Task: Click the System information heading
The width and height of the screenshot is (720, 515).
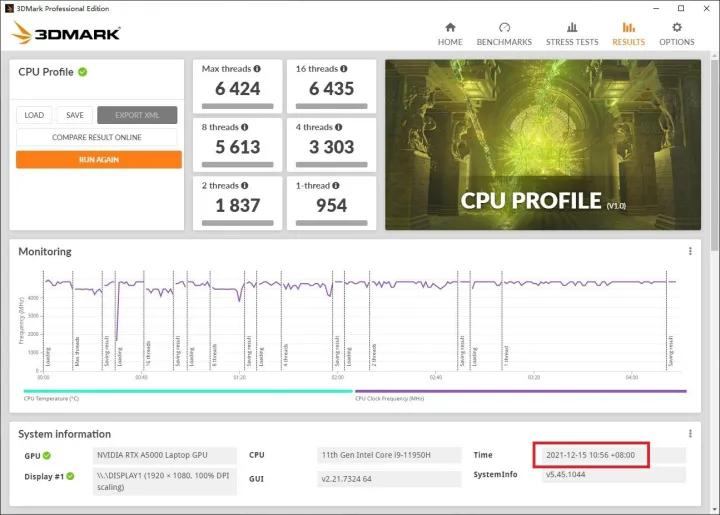Action: point(64,434)
